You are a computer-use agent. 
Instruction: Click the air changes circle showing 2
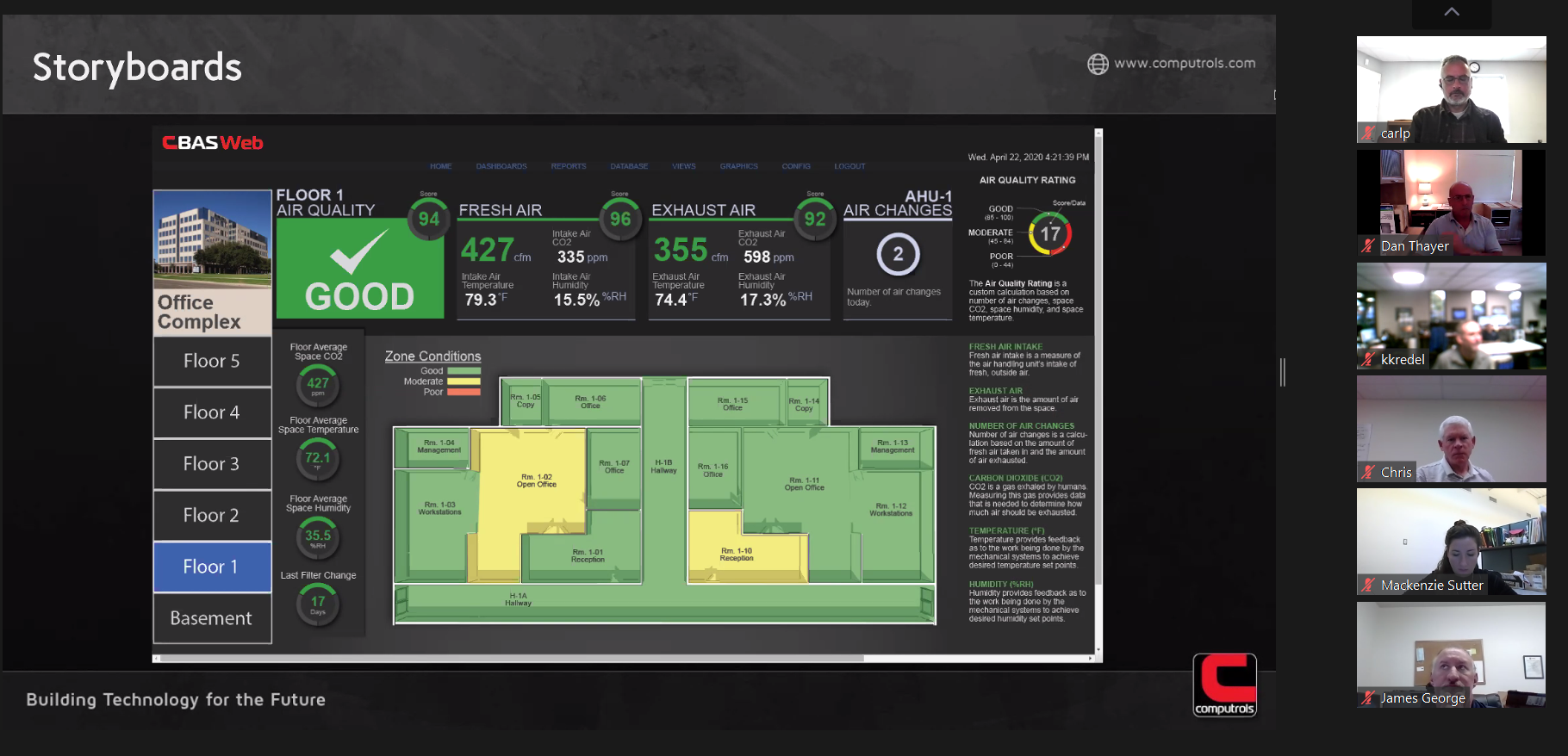898,254
